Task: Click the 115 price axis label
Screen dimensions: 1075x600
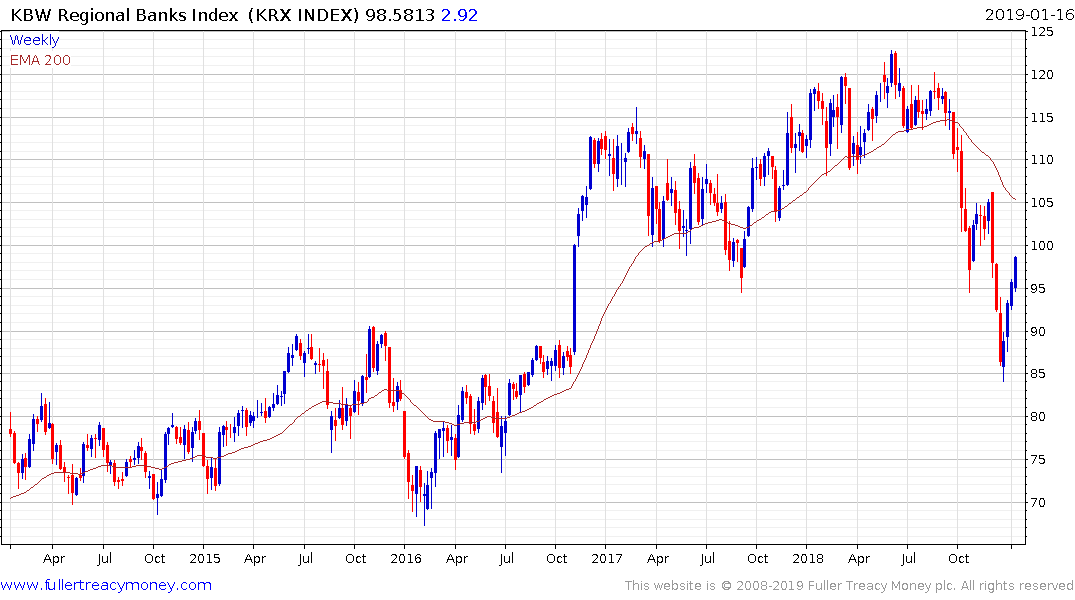Action: pos(1042,117)
